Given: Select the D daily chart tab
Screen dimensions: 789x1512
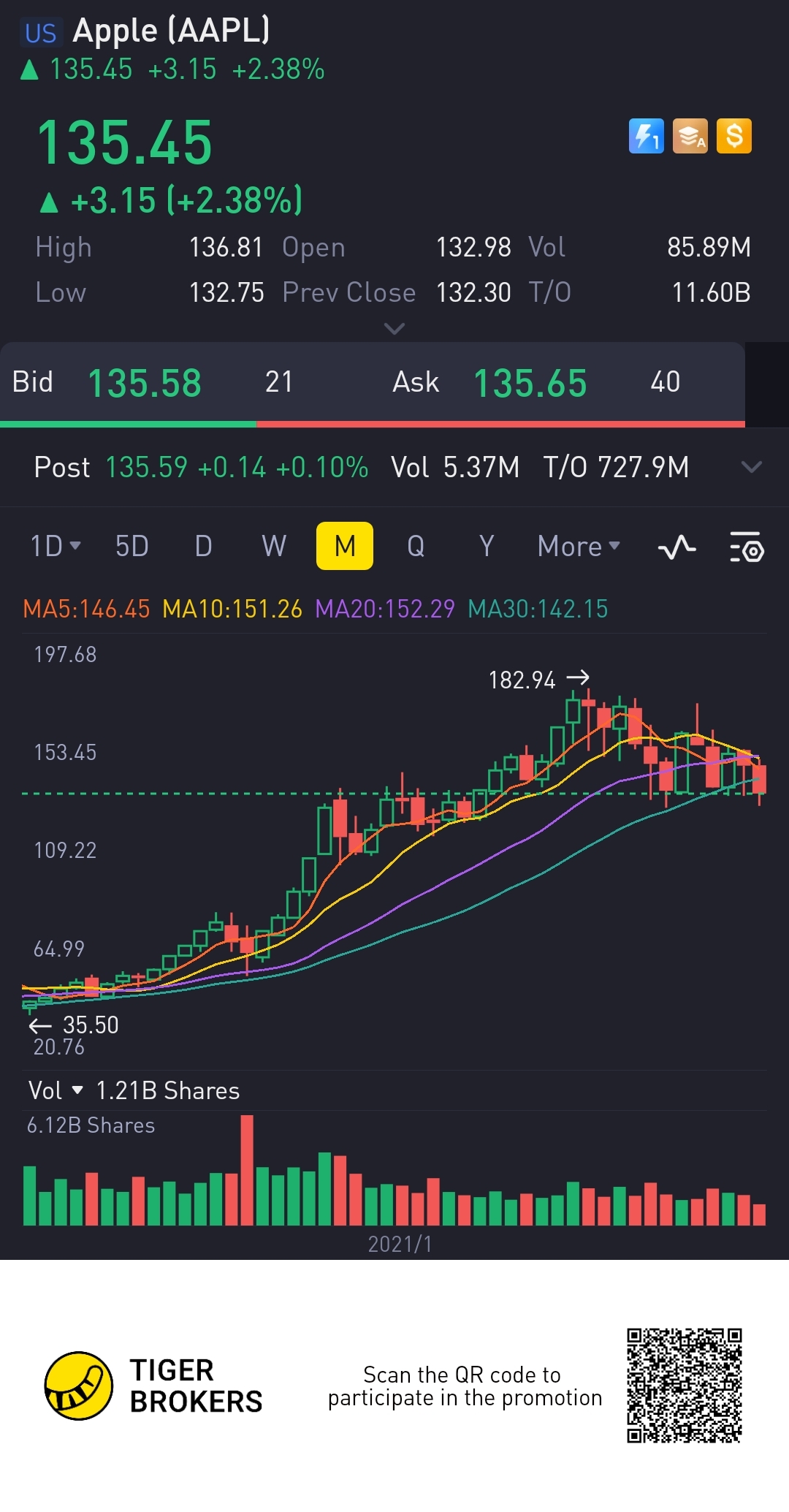Looking at the screenshot, I should [x=204, y=546].
